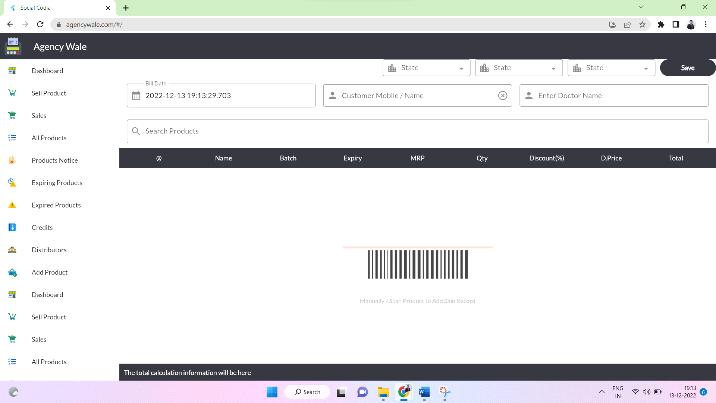
Task: Open Add Product from the sidebar
Action: [49, 272]
